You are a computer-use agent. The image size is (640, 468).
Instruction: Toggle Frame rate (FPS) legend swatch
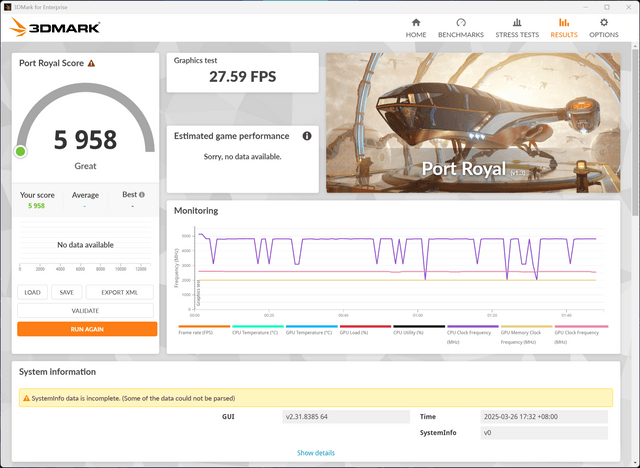(204, 326)
